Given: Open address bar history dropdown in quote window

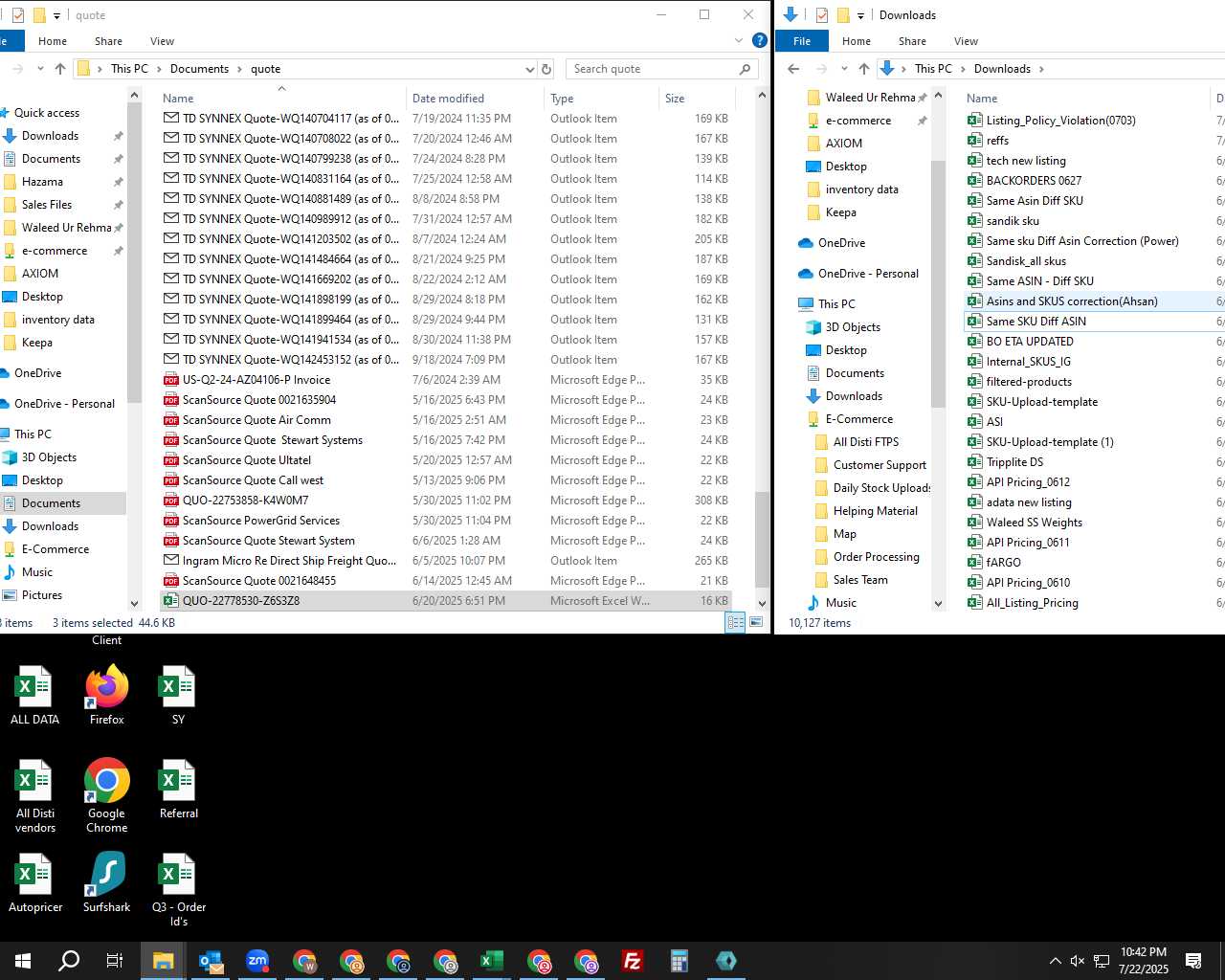Looking at the screenshot, I should point(529,69).
